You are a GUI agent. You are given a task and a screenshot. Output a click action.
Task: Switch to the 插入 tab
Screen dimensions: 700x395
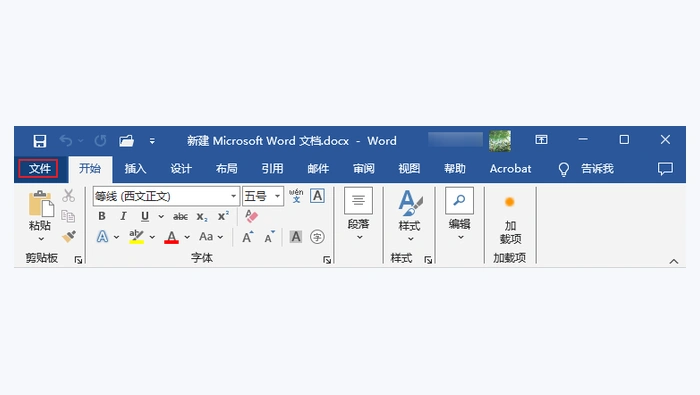(x=135, y=169)
